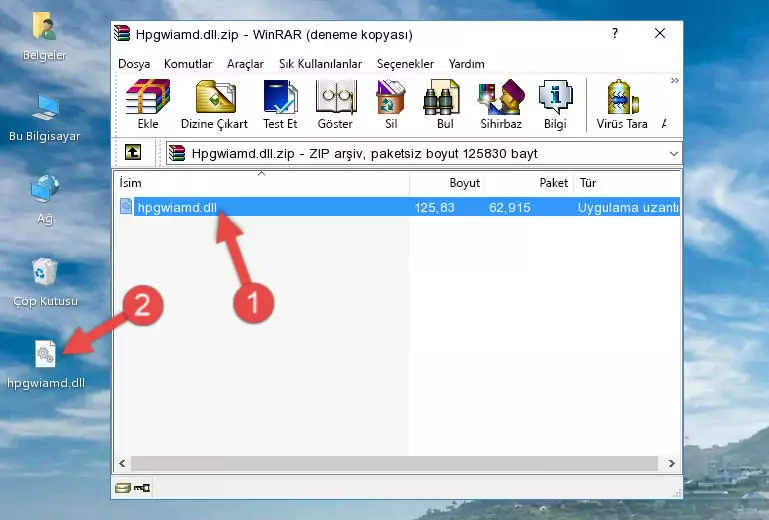
Task: Click the 62,915 packed size cell
Action: 510,208
